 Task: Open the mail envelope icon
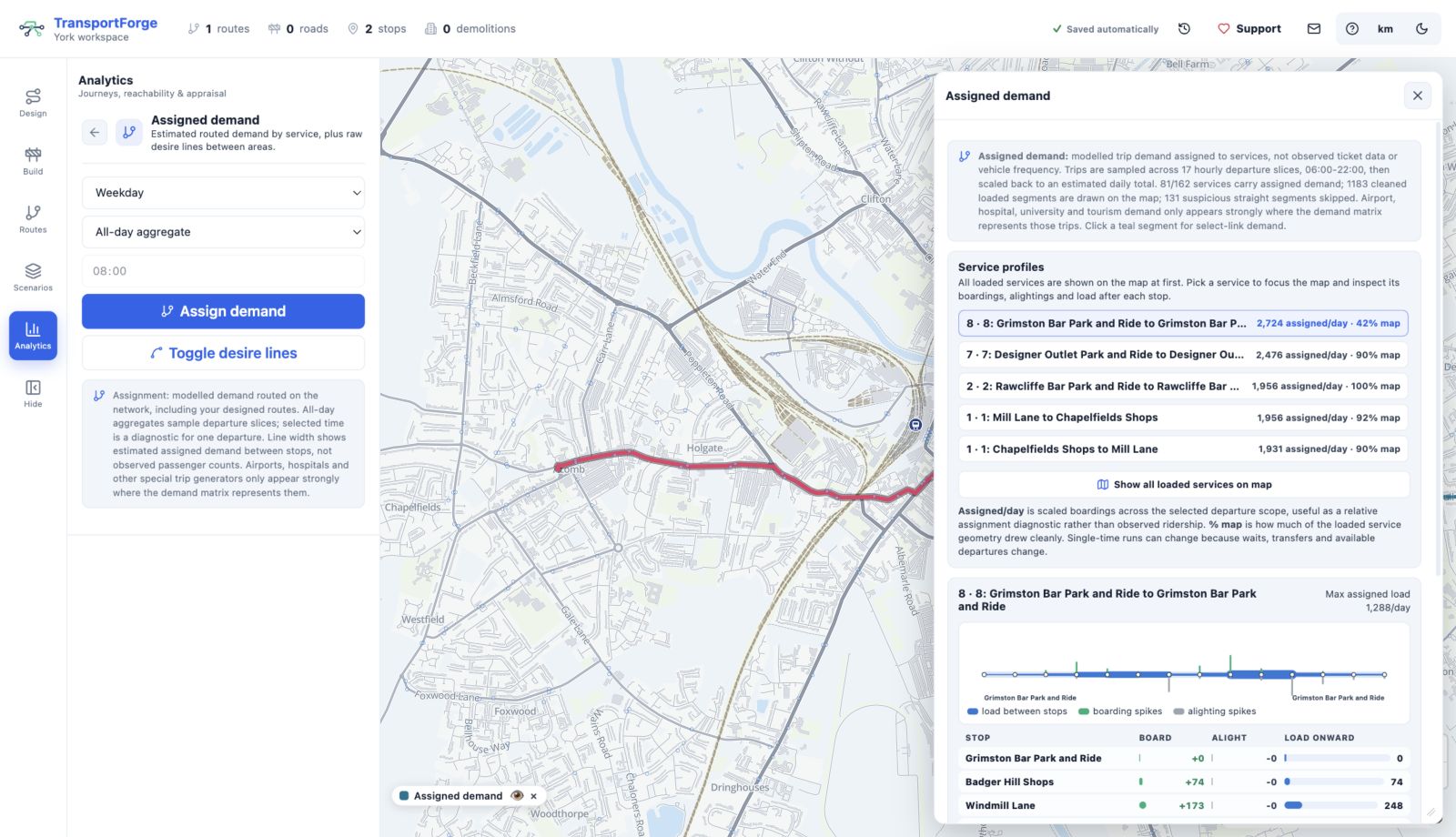pos(1314,29)
